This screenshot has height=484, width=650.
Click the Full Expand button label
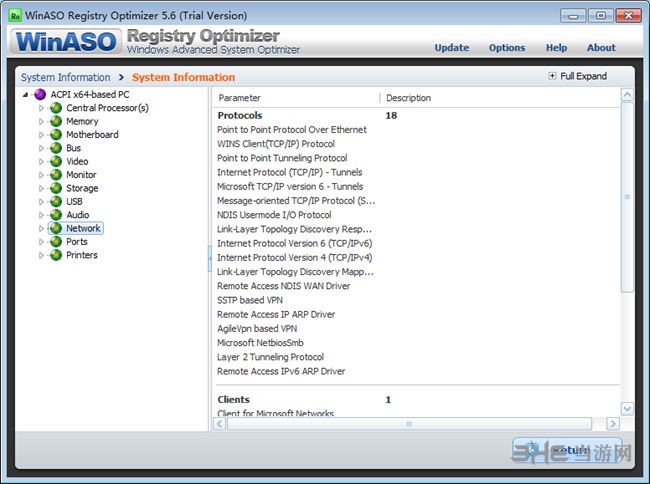pyautogui.click(x=583, y=76)
